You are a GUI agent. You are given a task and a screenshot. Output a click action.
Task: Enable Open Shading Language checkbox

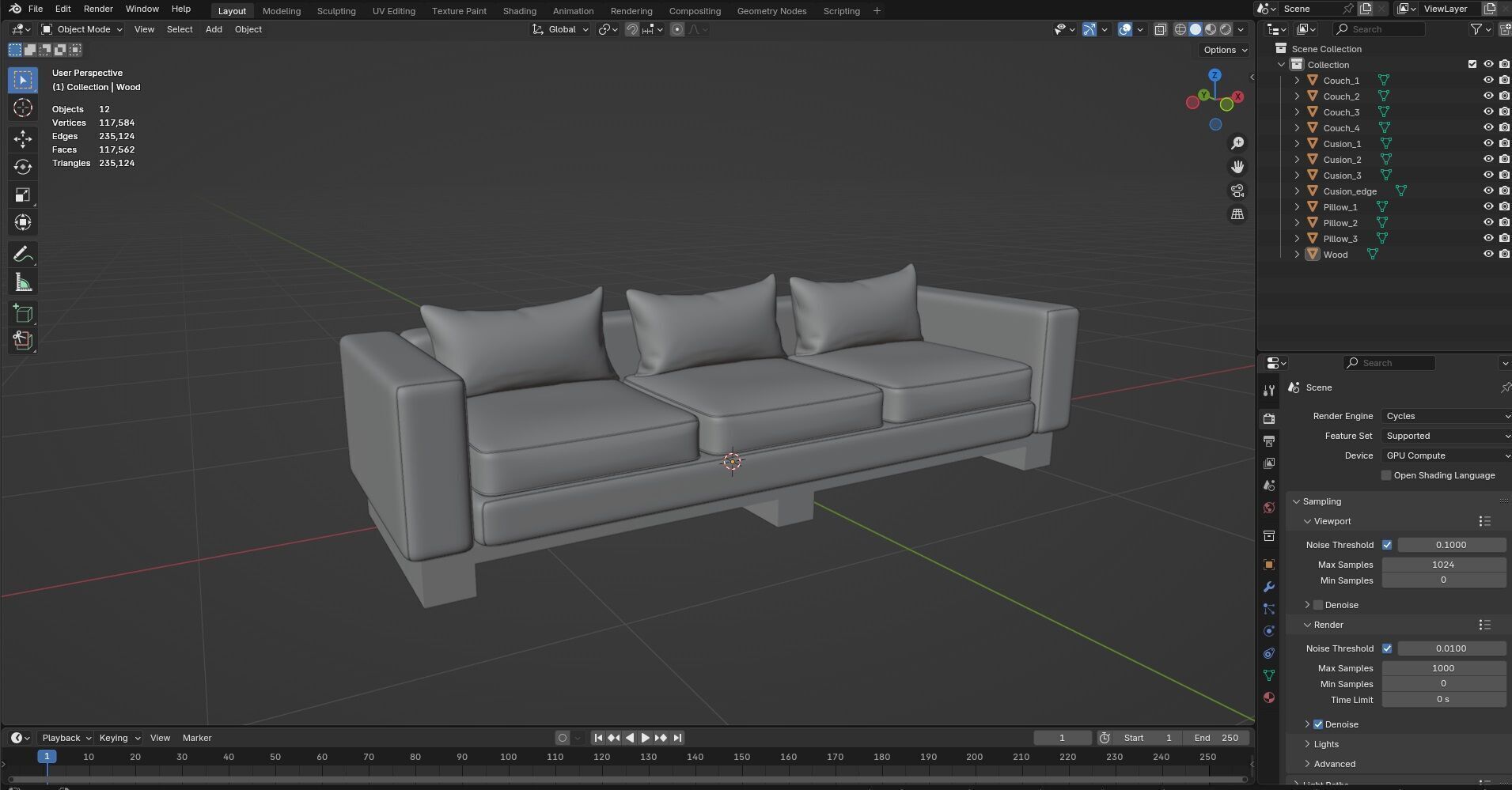coord(1386,475)
